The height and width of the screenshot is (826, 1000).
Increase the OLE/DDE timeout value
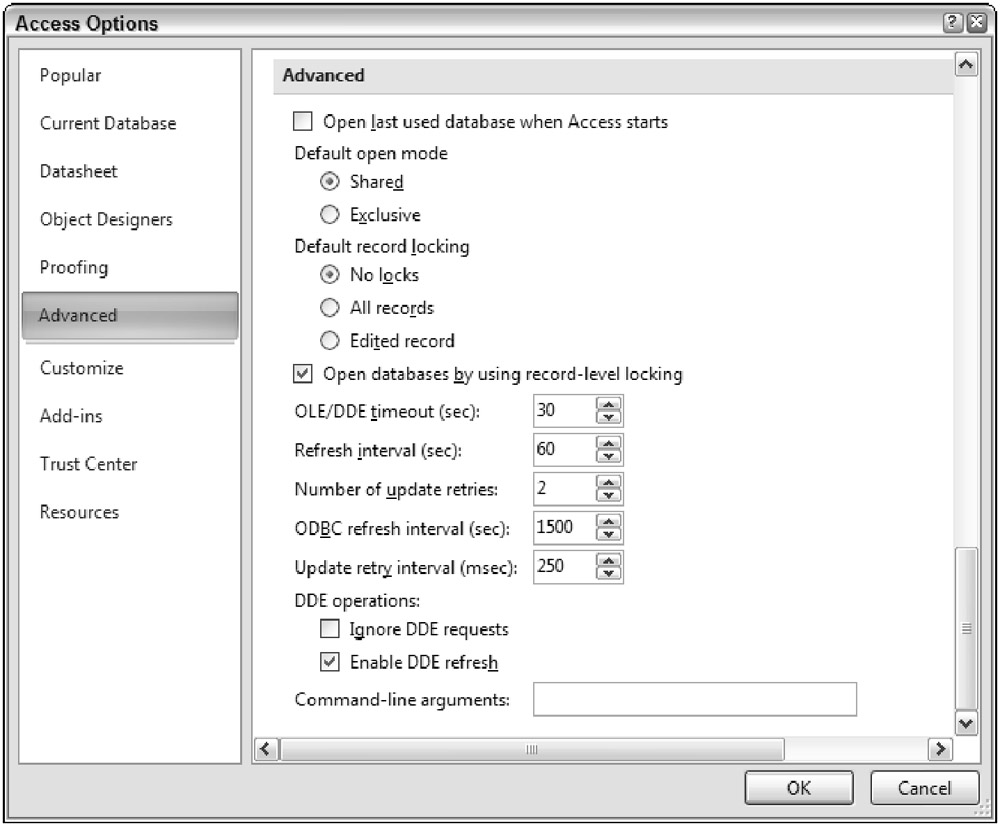(608, 404)
